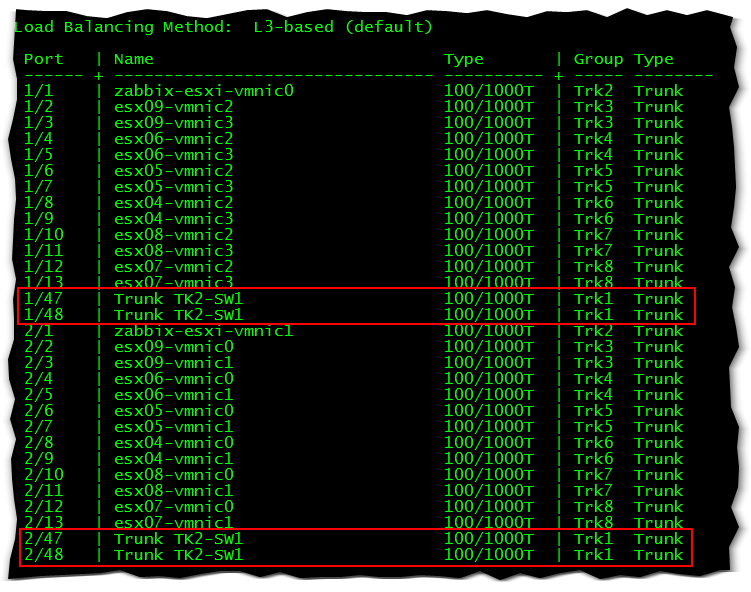Click port number 1/10
The height and width of the screenshot is (592, 751).
point(43,235)
